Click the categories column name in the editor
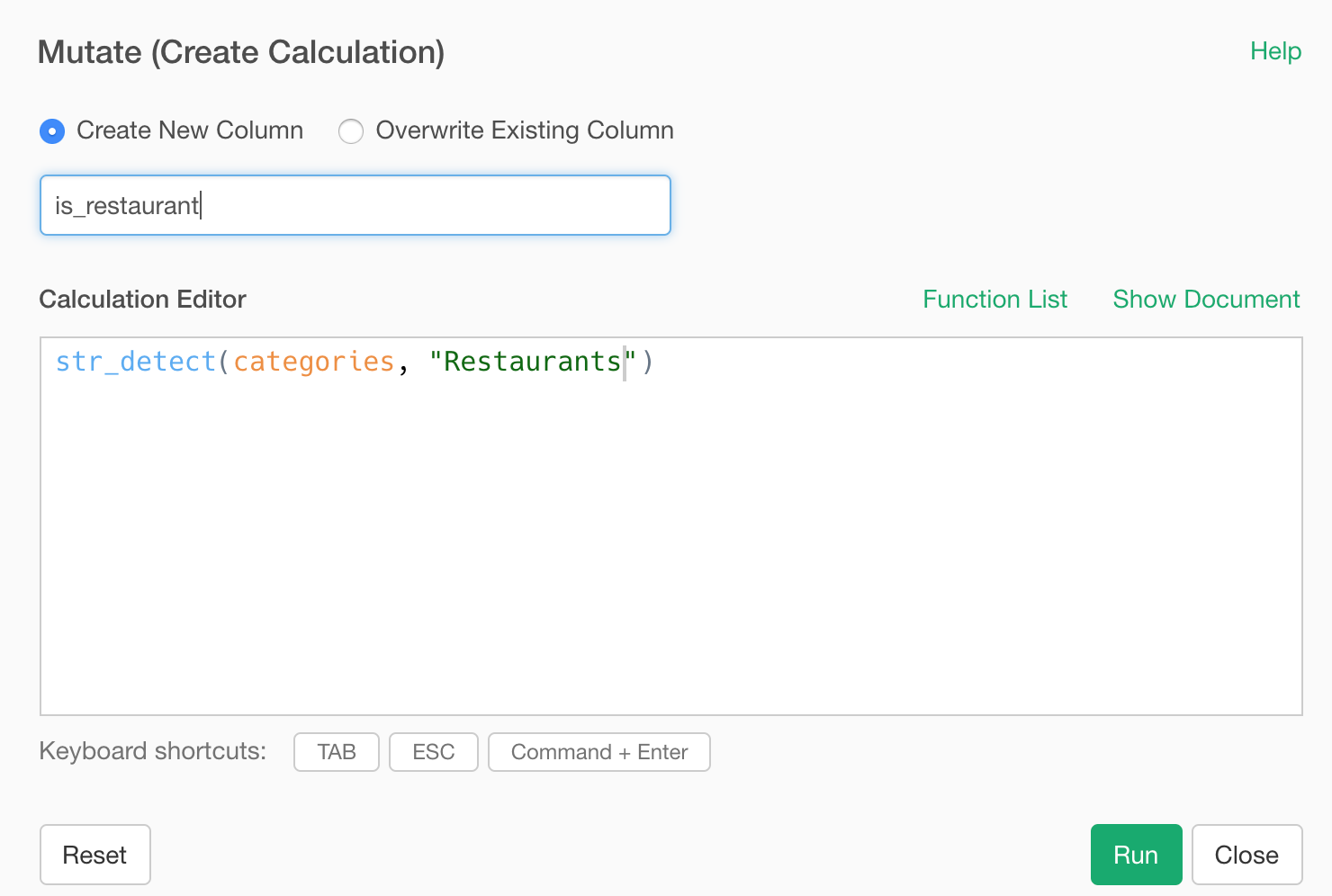This screenshot has width=1332, height=896. (x=314, y=362)
